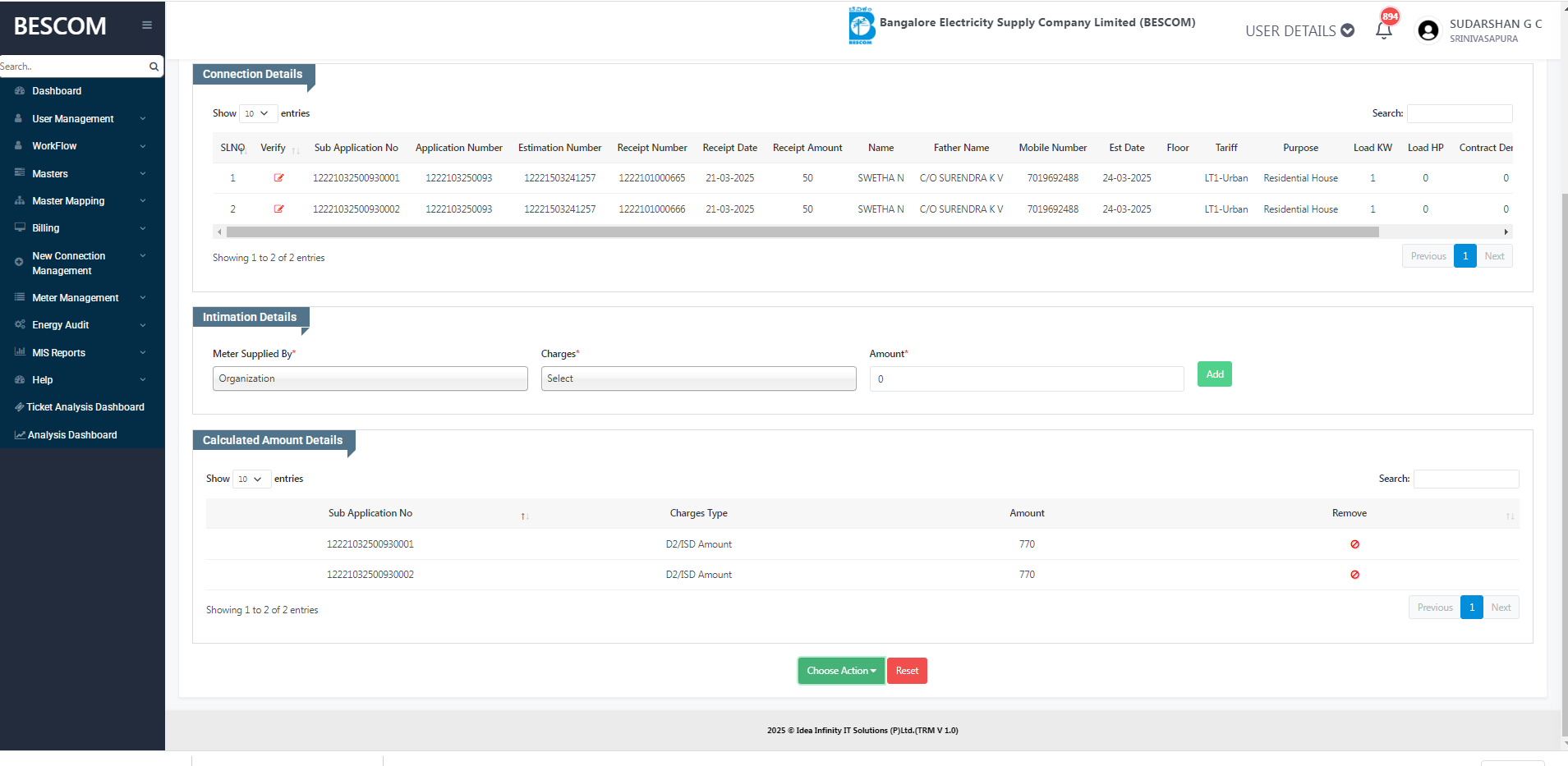Expand the Billing menu chevron
This screenshot has width=1568, height=766.
coord(143,228)
